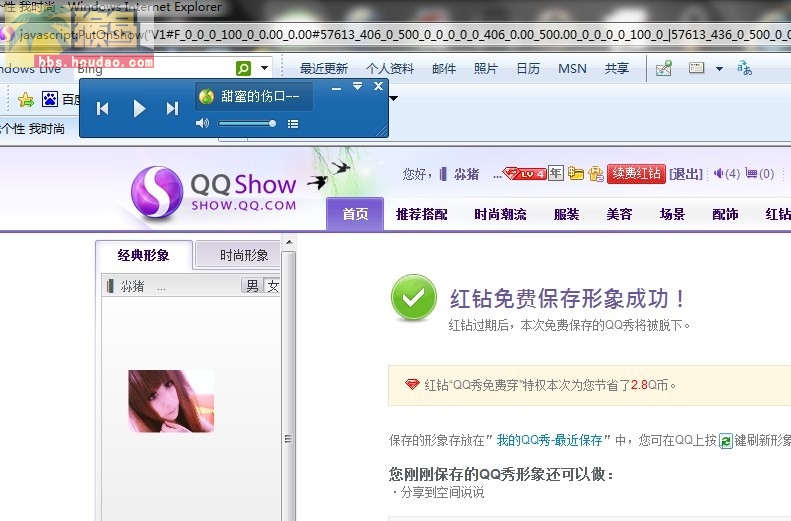Screen dimensions: 791x521
Task: Click 分享到空间说说
Action: [442, 492]
